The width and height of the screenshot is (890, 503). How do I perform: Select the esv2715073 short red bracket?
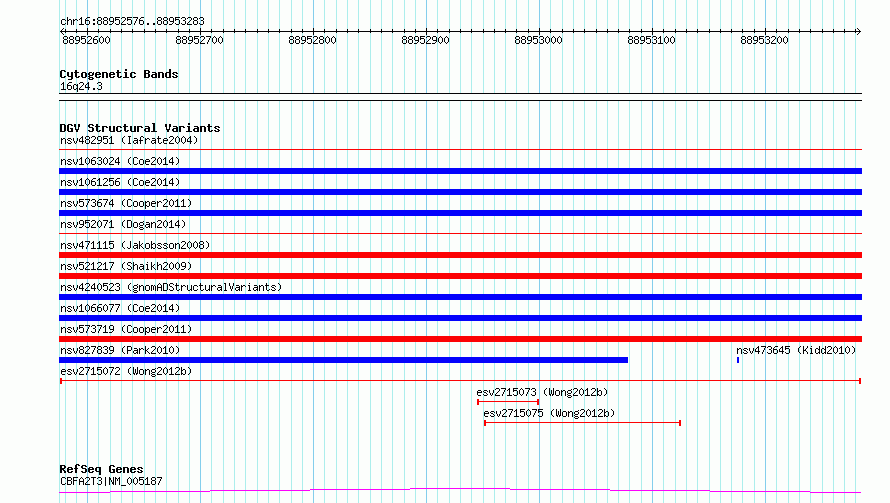[x=508, y=402]
